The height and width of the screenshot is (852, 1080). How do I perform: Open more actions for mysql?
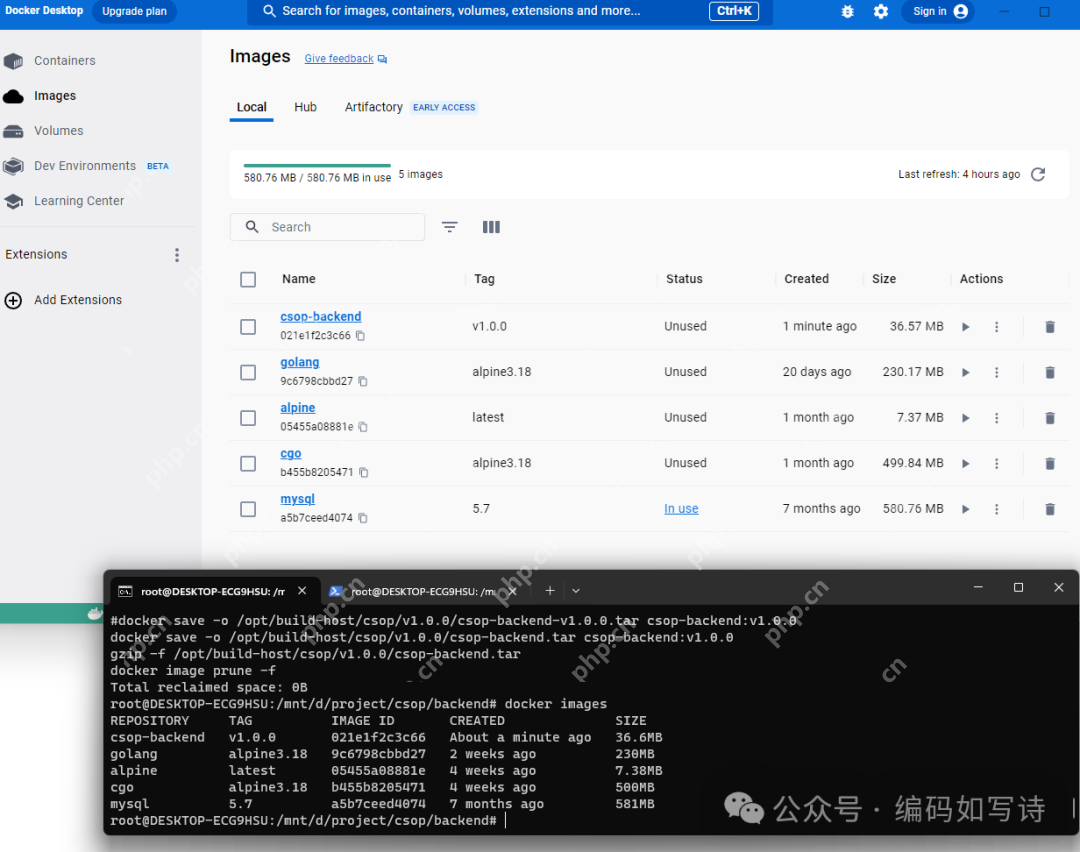[997, 509]
